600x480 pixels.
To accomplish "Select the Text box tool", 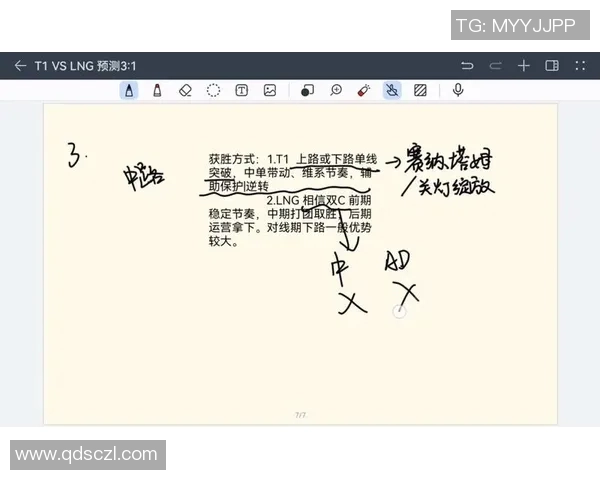I will point(241,91).
